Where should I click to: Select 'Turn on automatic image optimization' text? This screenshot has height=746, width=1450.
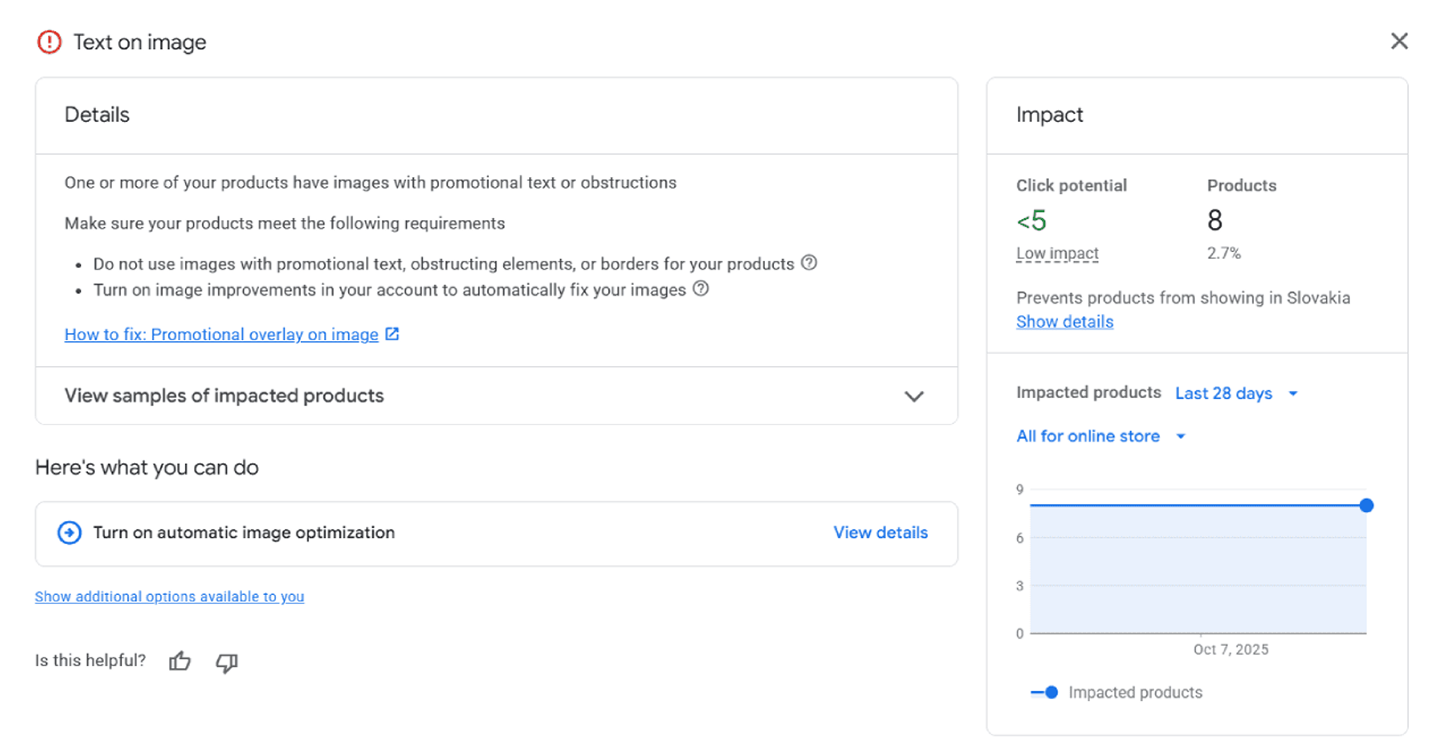(244, 533)
